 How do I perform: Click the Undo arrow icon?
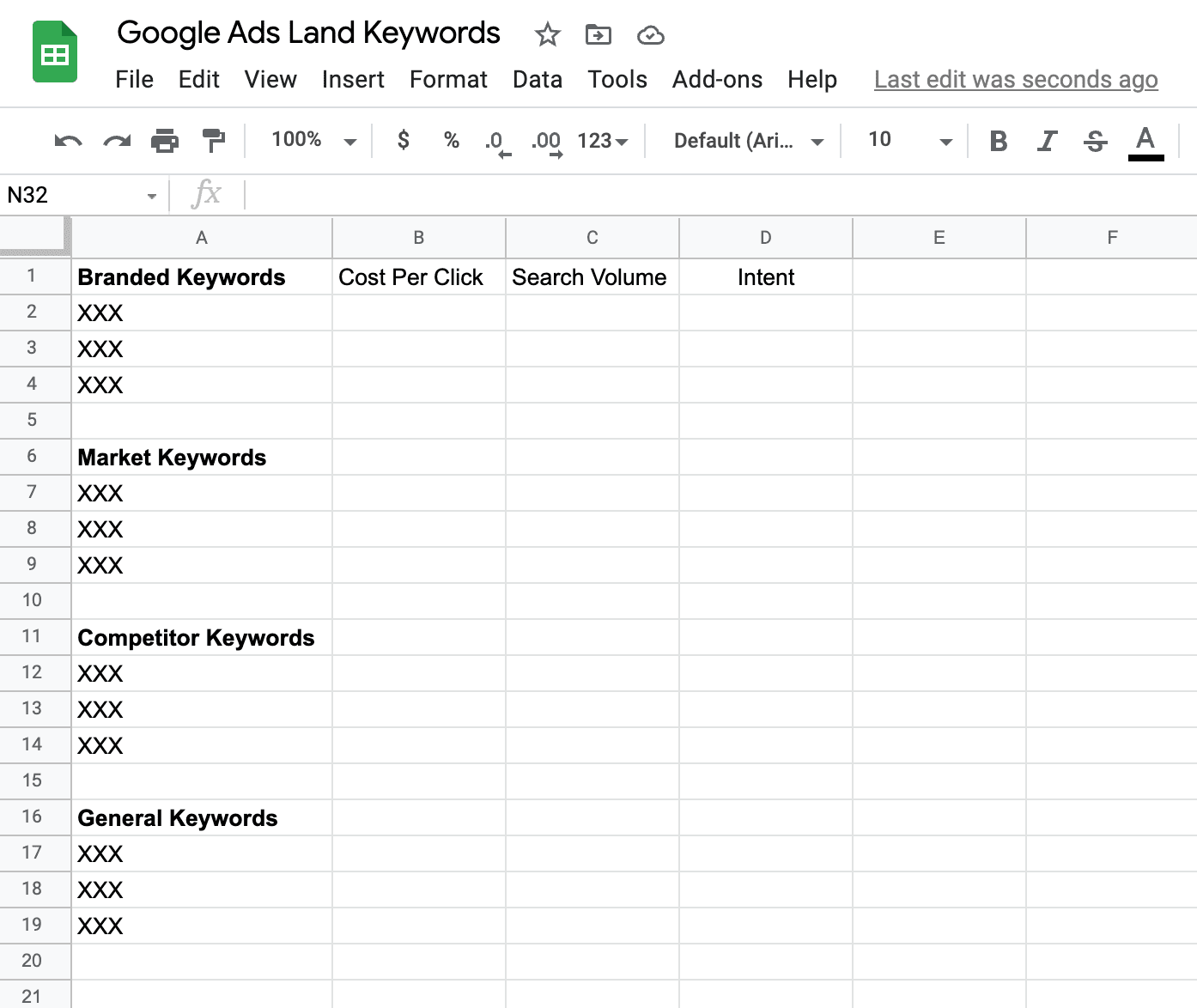coord(68,141)
